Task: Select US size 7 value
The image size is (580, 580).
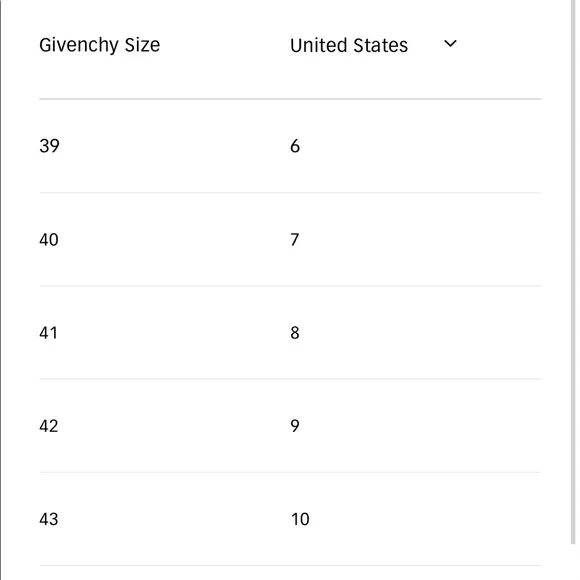Action: 294,240
